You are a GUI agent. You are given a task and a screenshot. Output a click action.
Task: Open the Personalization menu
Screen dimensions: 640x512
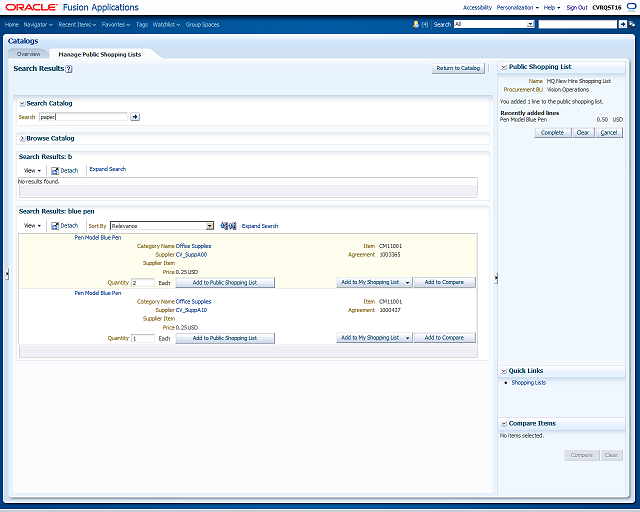(518, 7)
